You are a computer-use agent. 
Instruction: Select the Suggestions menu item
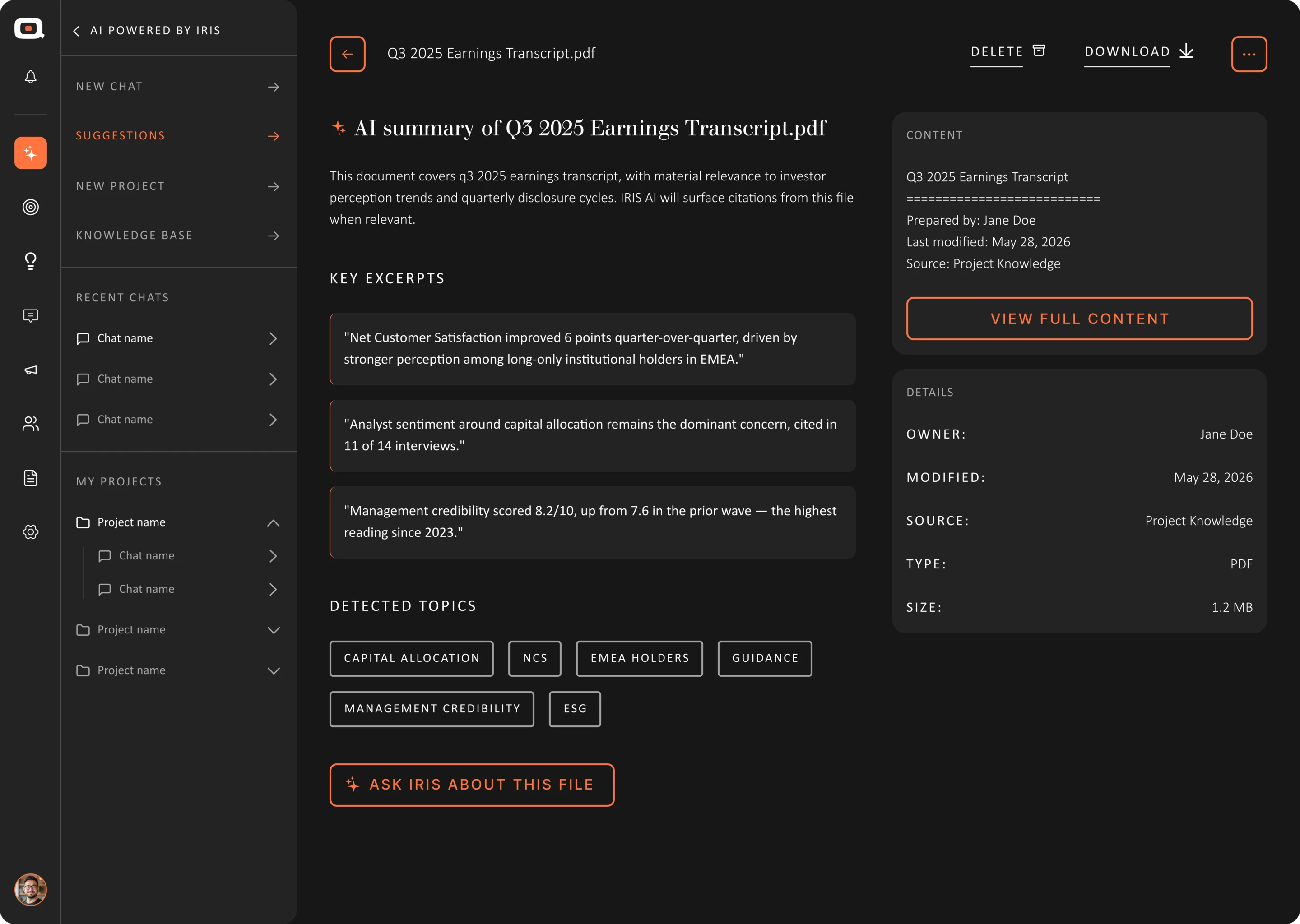coord(179,136)
